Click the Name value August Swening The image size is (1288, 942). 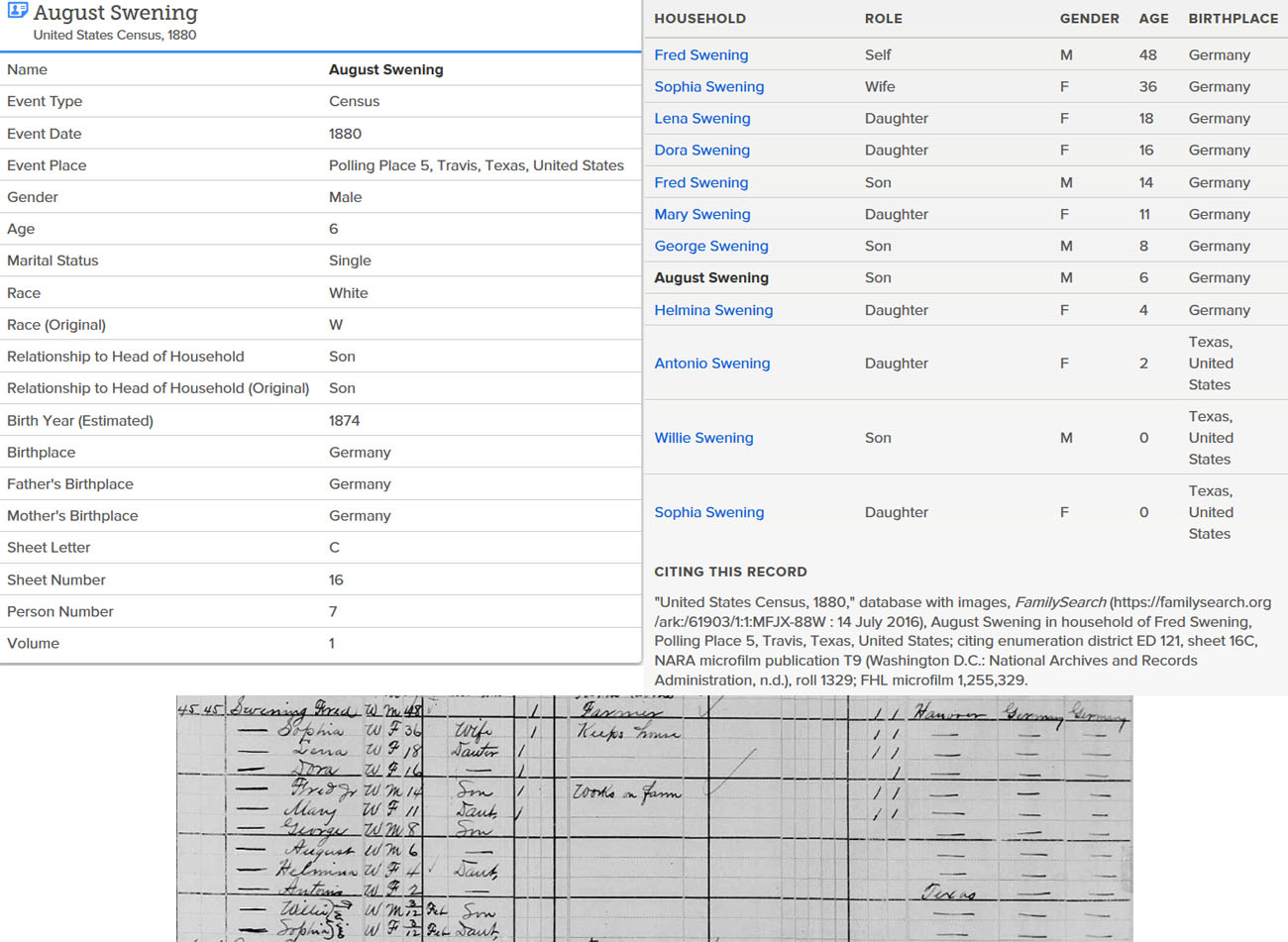(385, 69)
